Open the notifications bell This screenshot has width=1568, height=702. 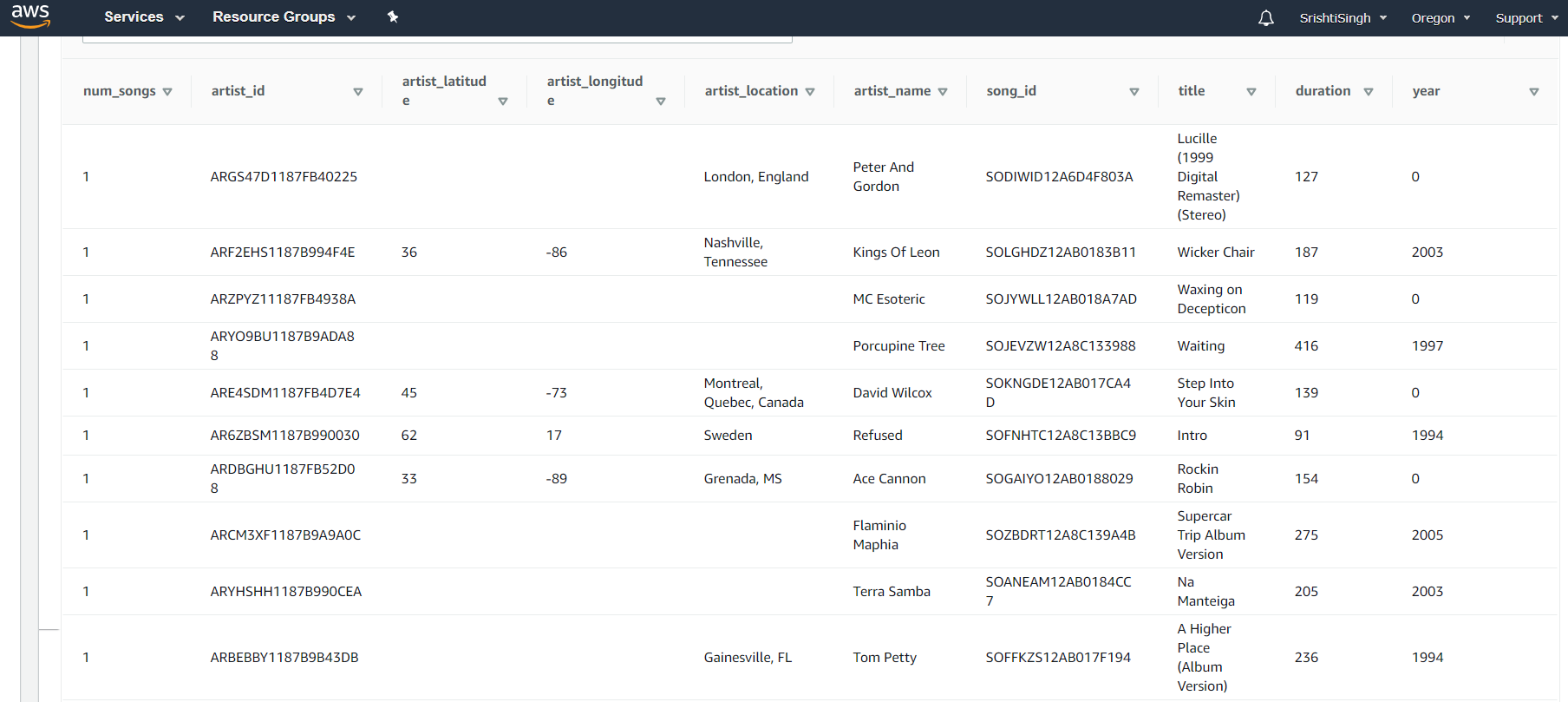coord(1266,17)
